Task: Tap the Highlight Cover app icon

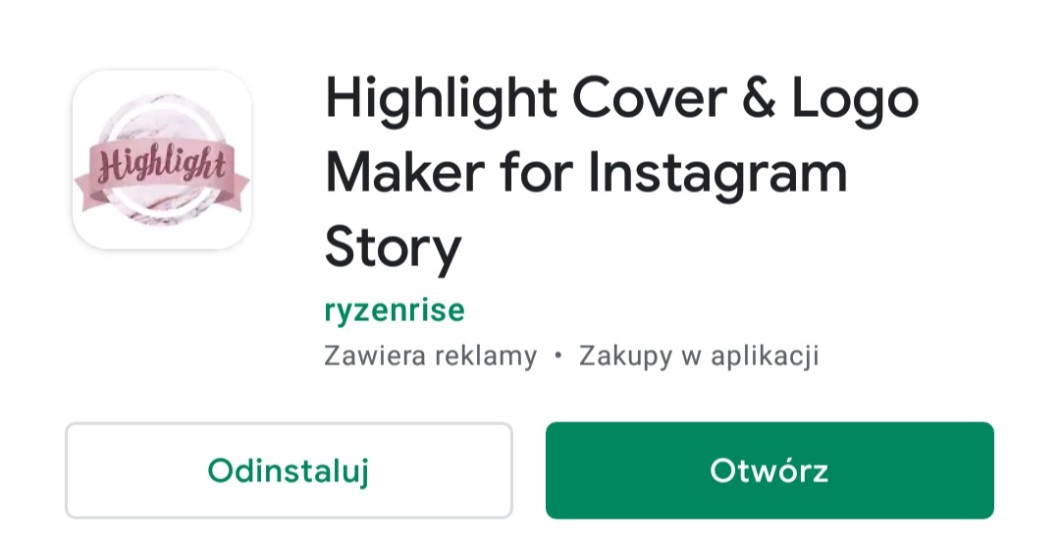Action: point(162,159)
